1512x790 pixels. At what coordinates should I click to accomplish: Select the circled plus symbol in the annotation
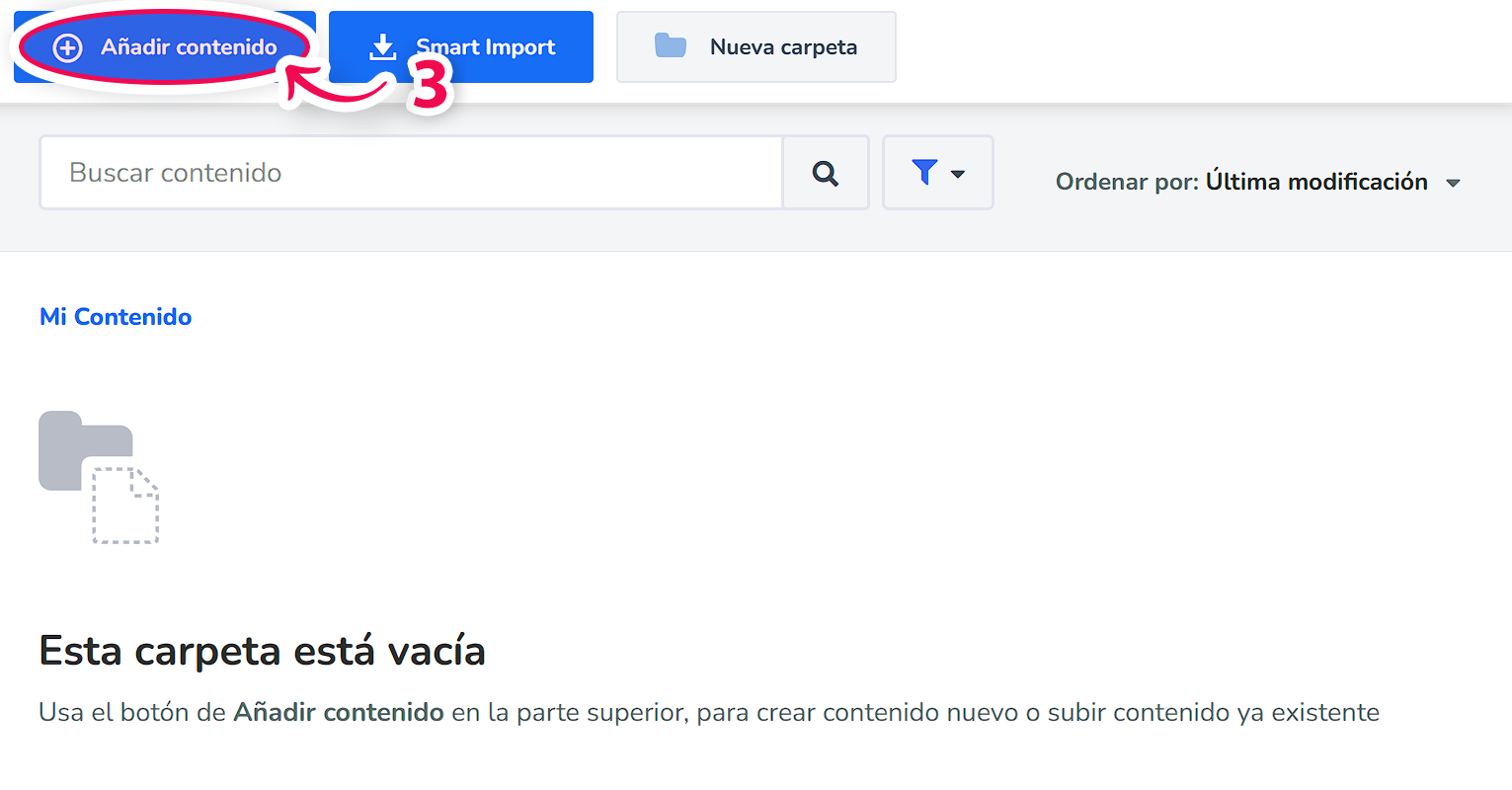pyautogui.click(x=65, y=46)
